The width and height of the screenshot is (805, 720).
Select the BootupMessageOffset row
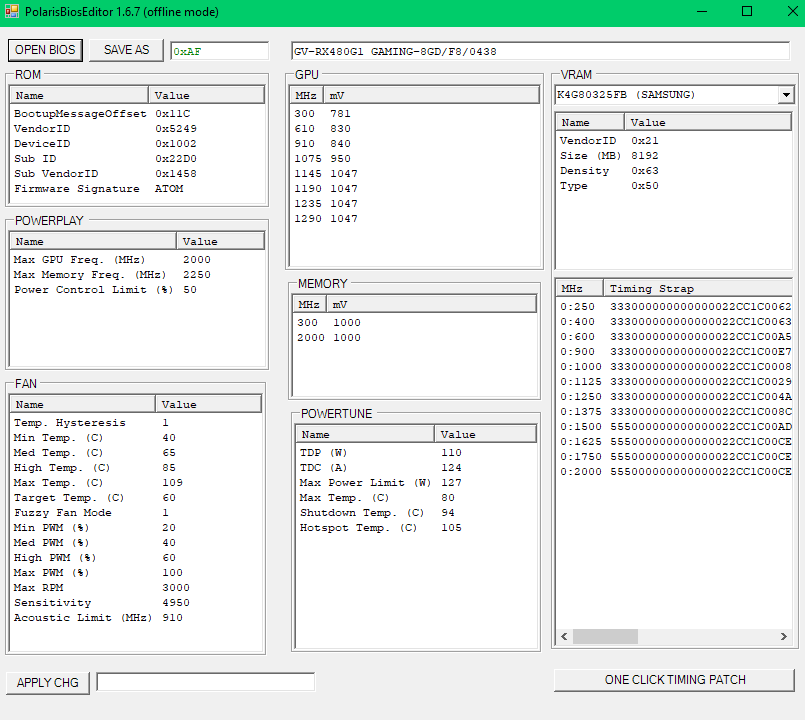point(137,113)
